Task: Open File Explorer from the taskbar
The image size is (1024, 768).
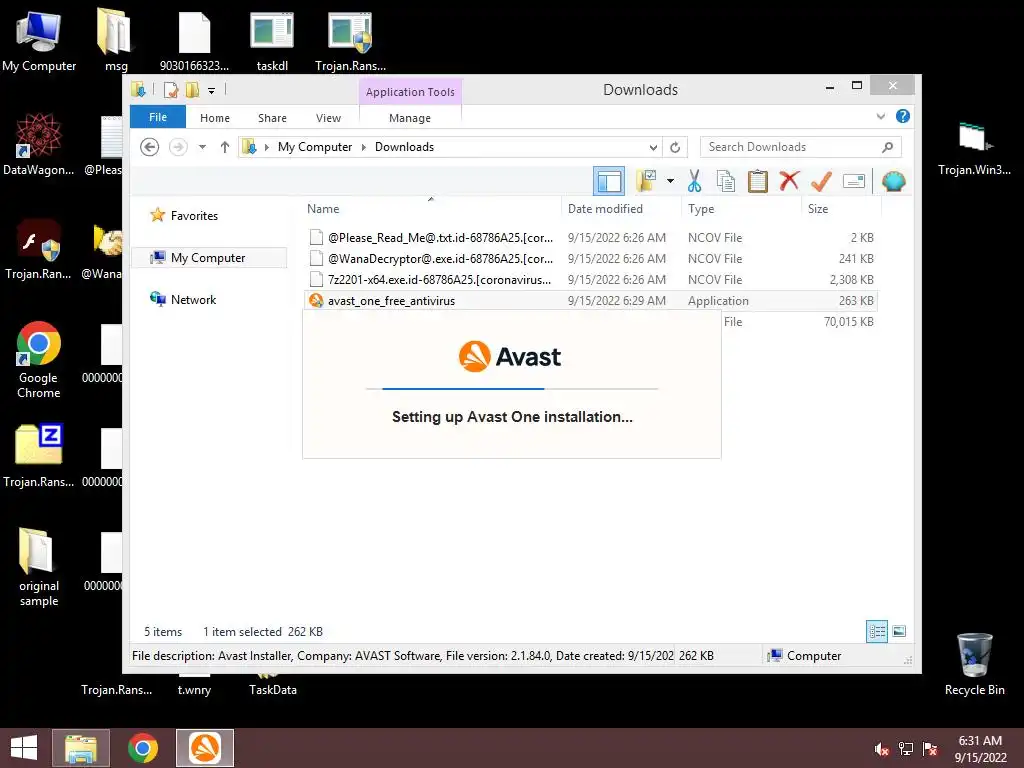Action: click(81, 748)
